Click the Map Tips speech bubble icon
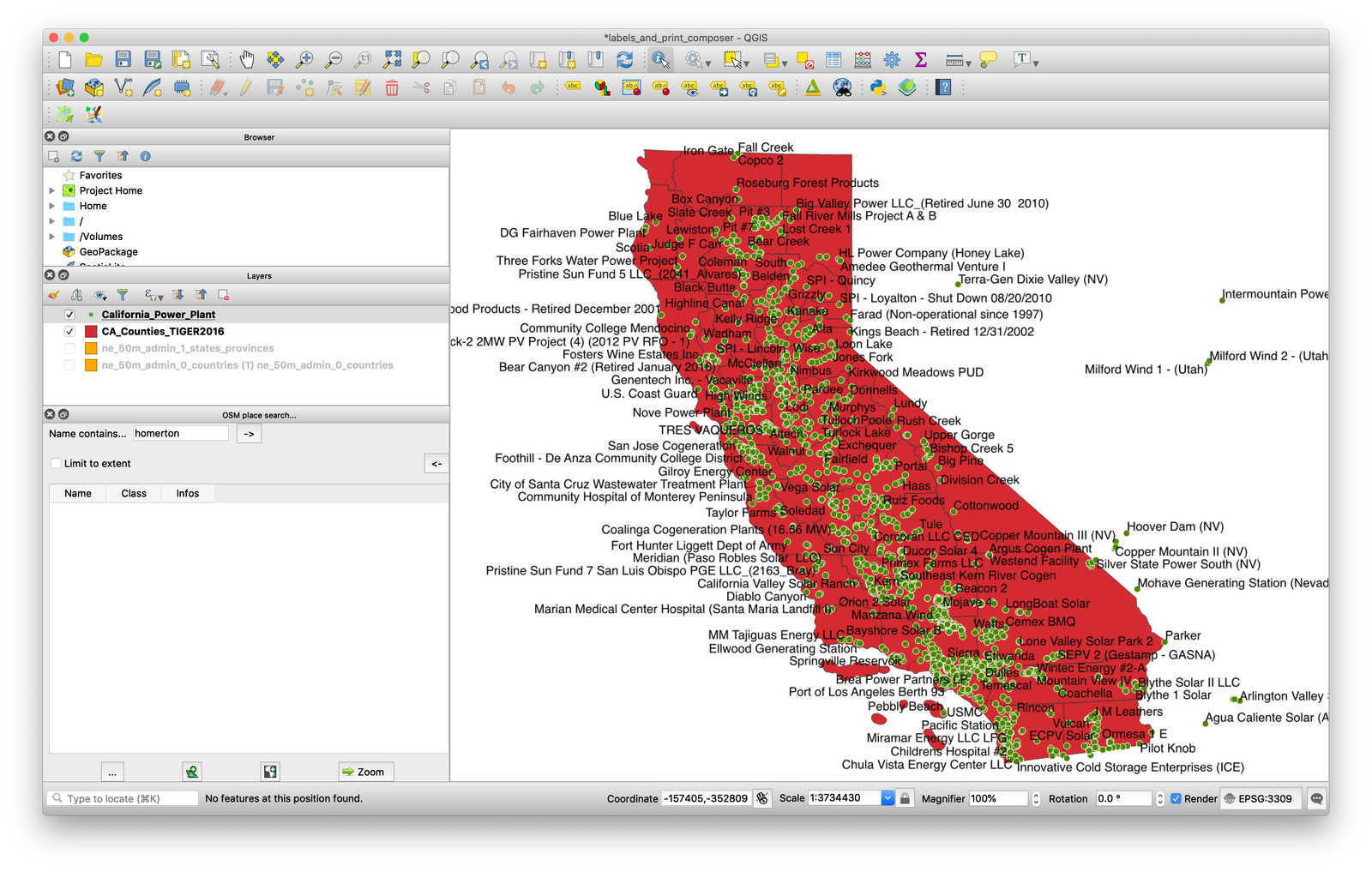Screen dimensions: 1372x872 pyautogui.click(x=989, y=59)
